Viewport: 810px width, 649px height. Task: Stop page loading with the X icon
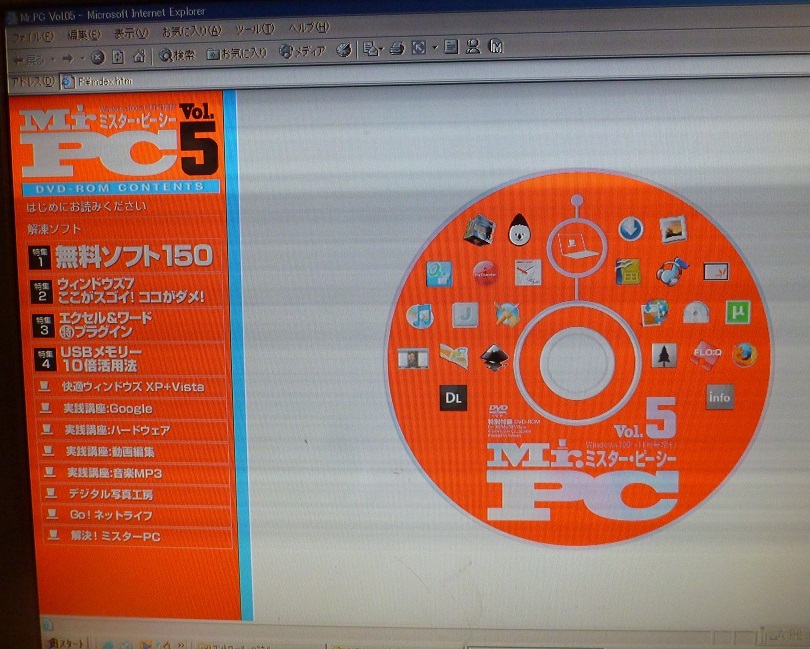coord(98,57)
